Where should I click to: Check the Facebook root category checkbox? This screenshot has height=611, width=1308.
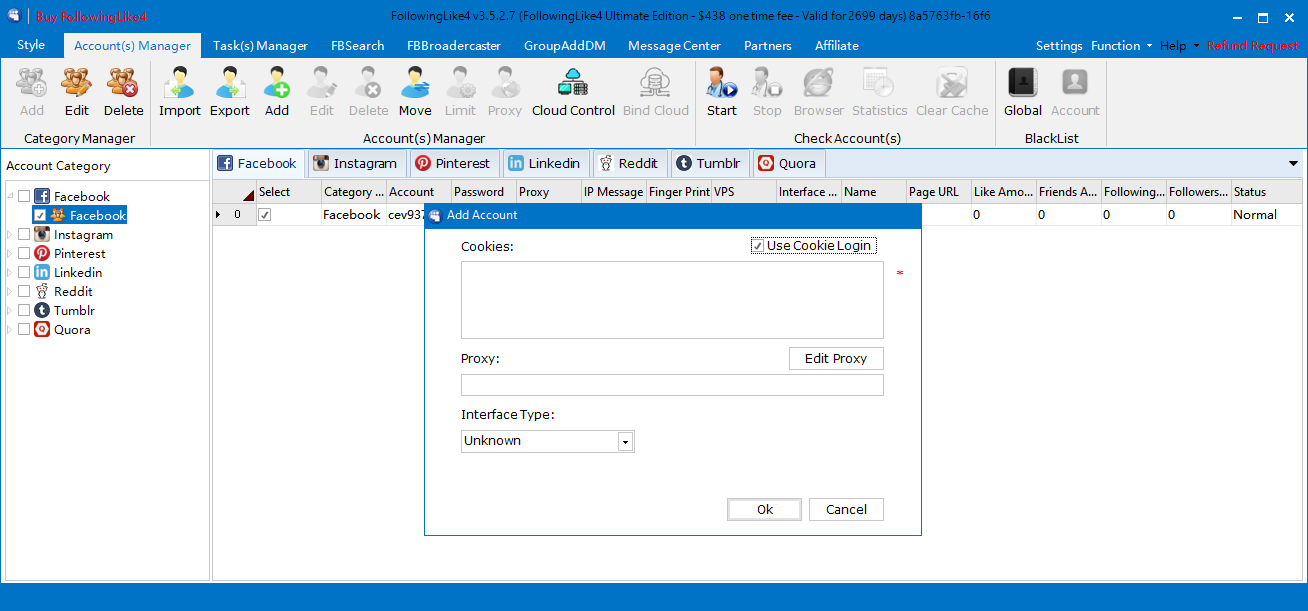tap(24, 197)
